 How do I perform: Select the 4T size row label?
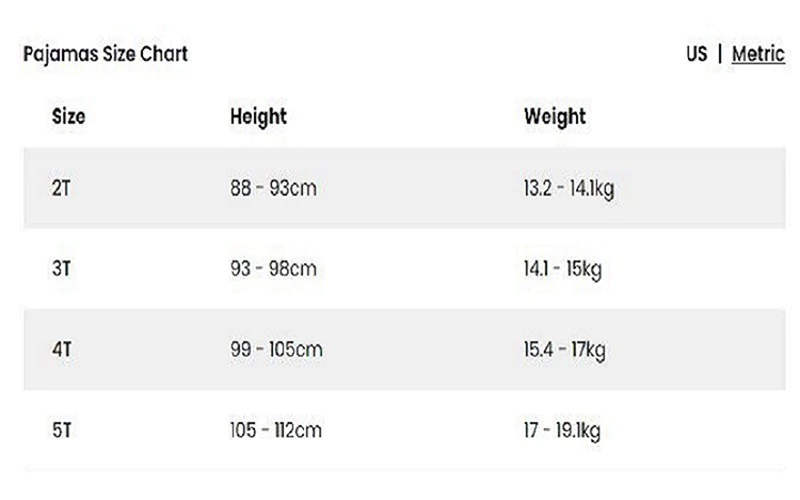[x=61, y=350]
